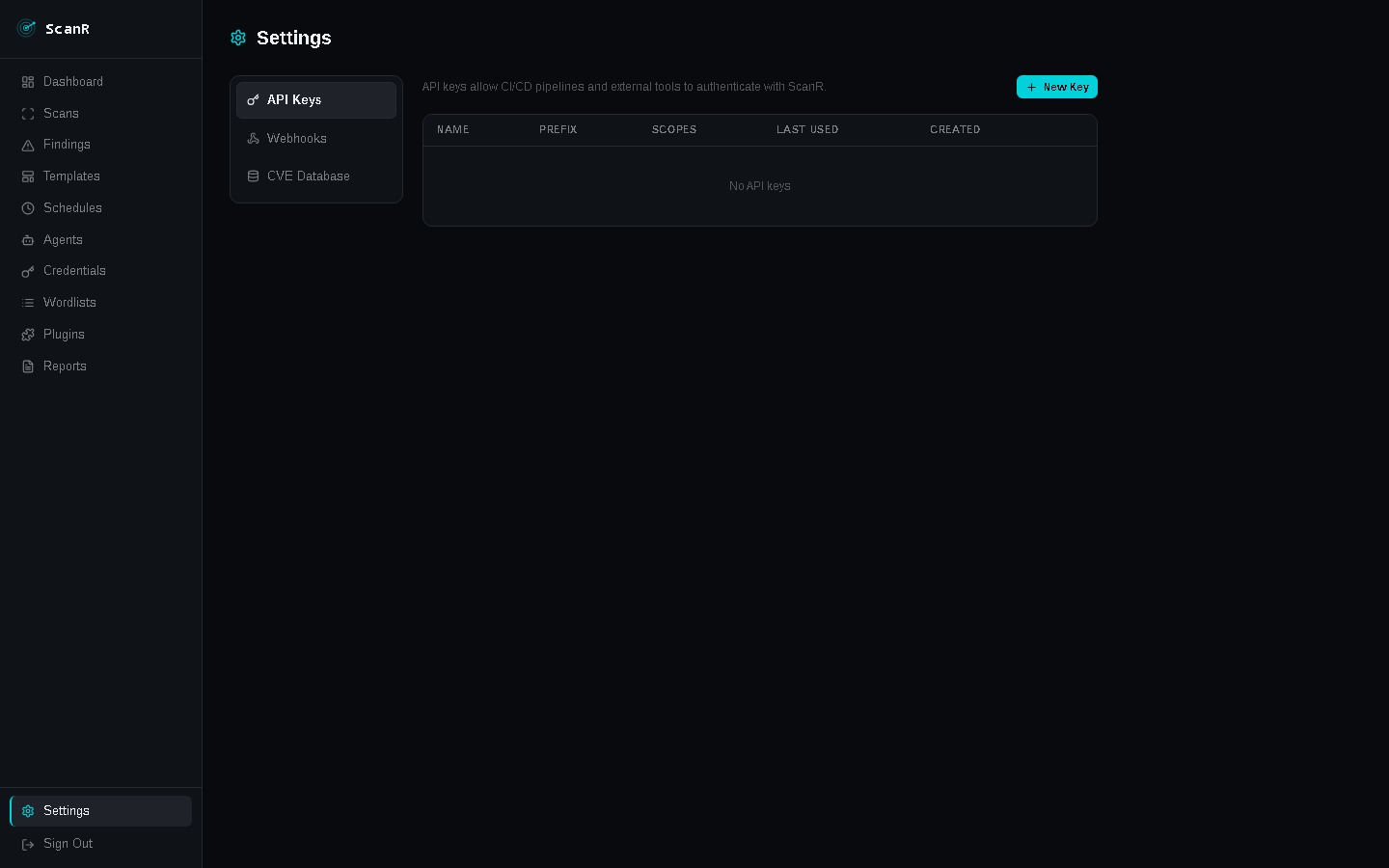Create a new API key
Viewport: 1389px width, 868px height.
pyautogui.click(x=1057, y=87)
